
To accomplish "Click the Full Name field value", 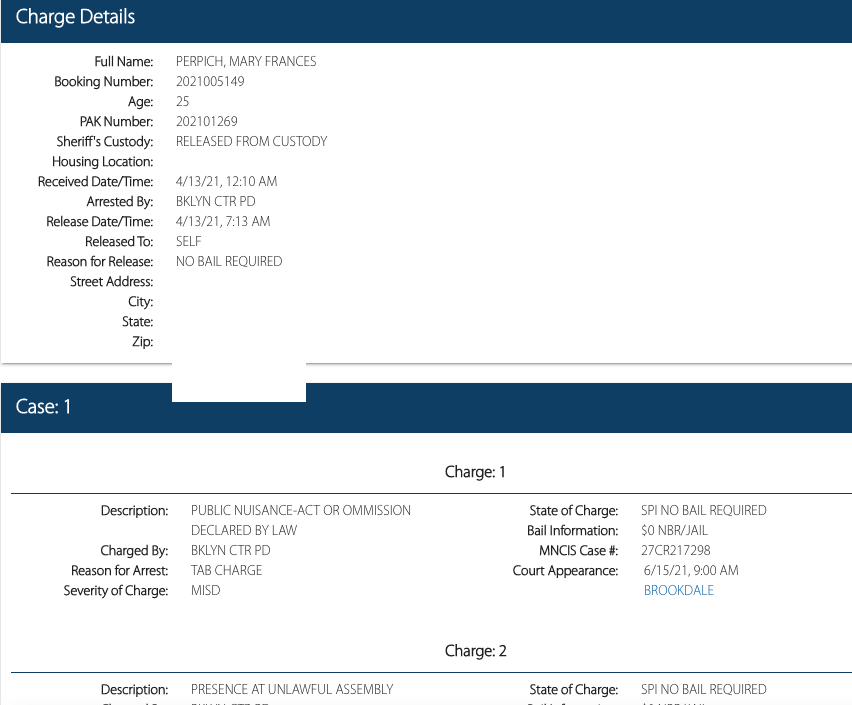I will (x=246, y=62).
